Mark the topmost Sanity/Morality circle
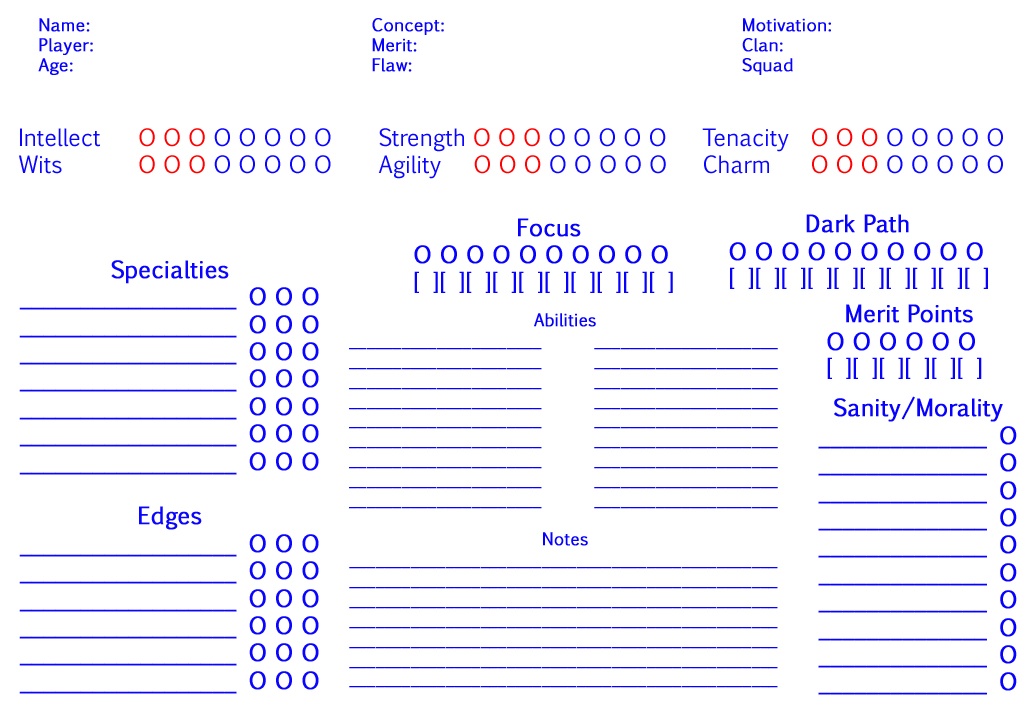The image size is (1031, 711). click(x=1008, y=436)
